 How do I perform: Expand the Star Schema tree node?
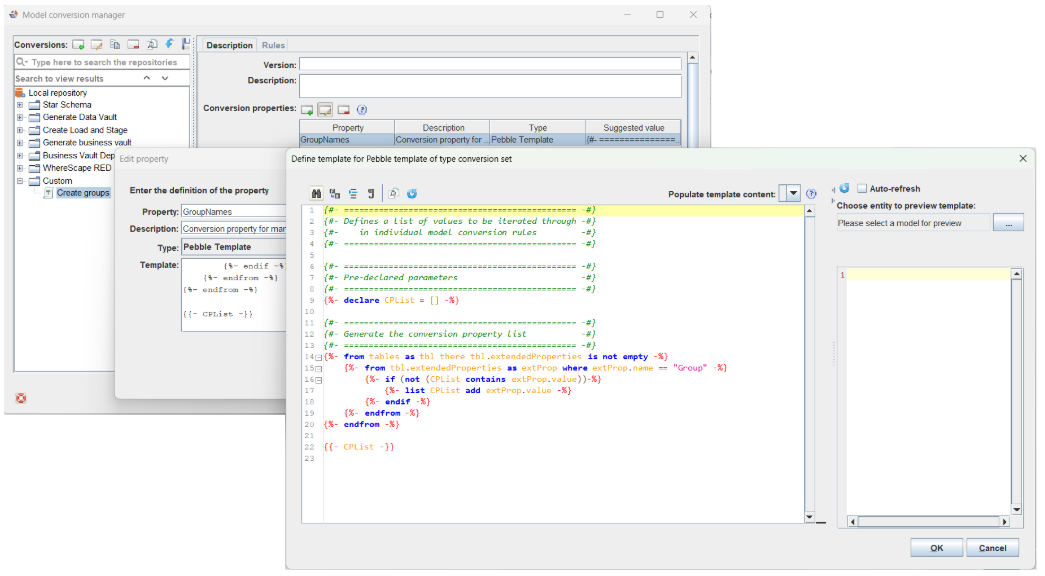20,105
